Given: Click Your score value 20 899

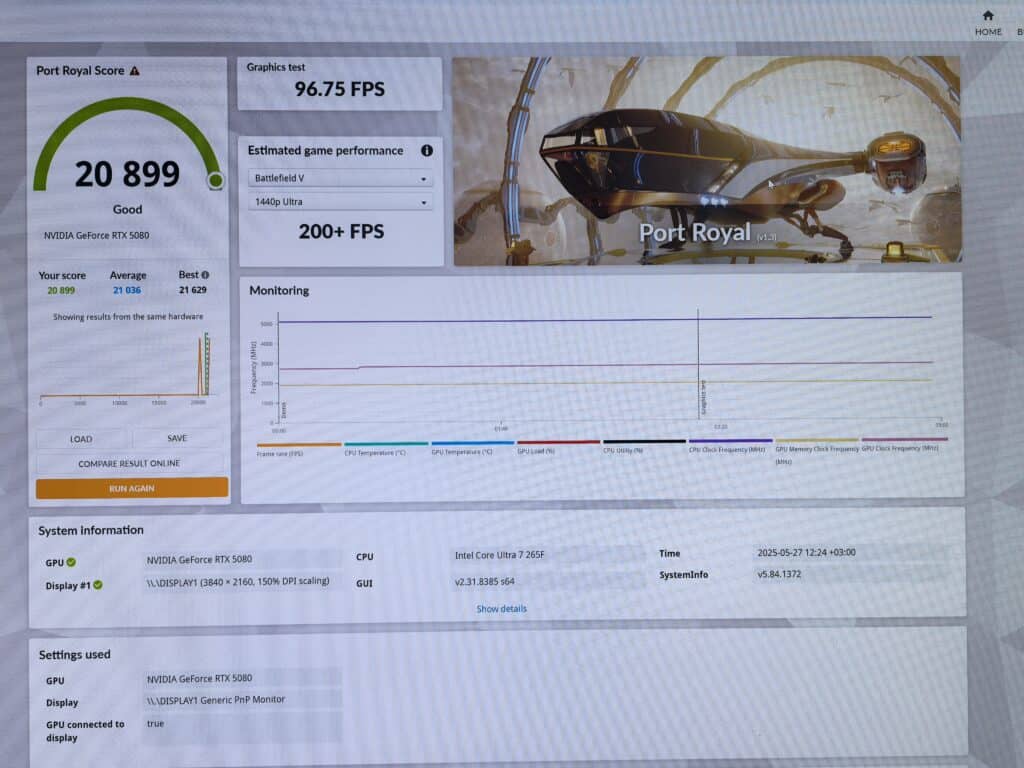Looking at the screenshot, I should [x=61, y=291].
